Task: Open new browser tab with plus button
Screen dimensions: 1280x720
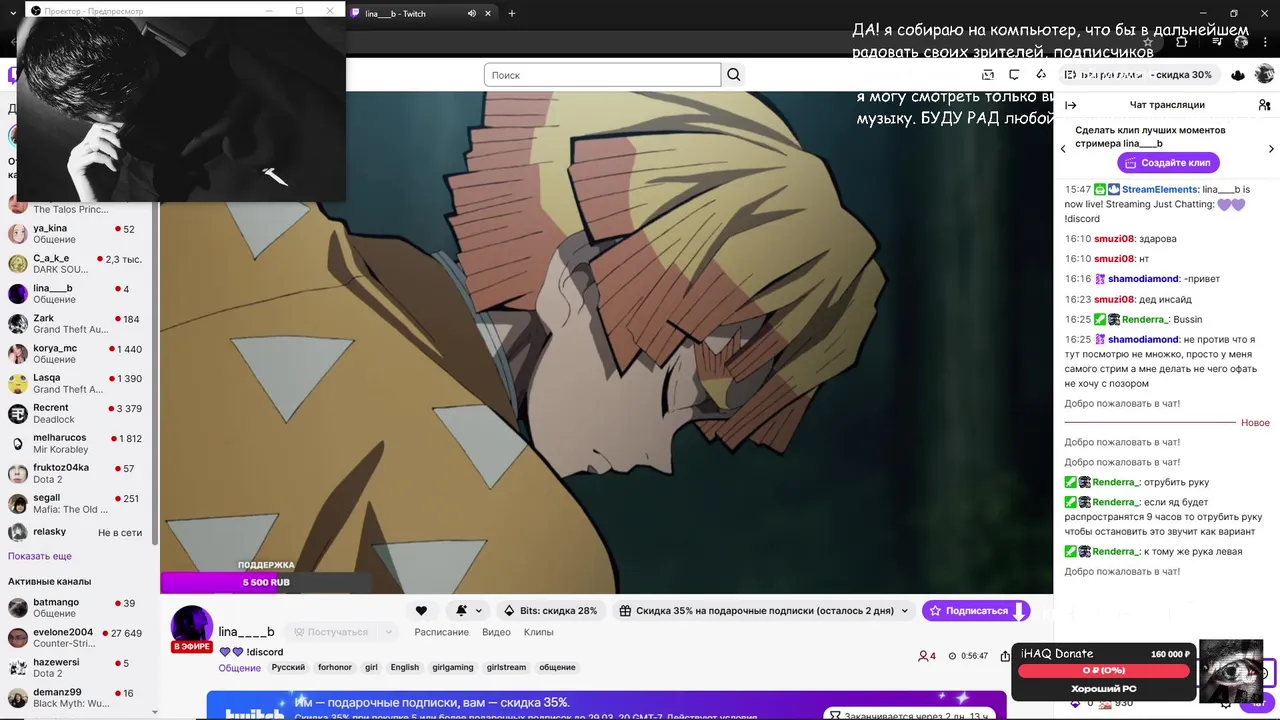Action: [512, 13]
